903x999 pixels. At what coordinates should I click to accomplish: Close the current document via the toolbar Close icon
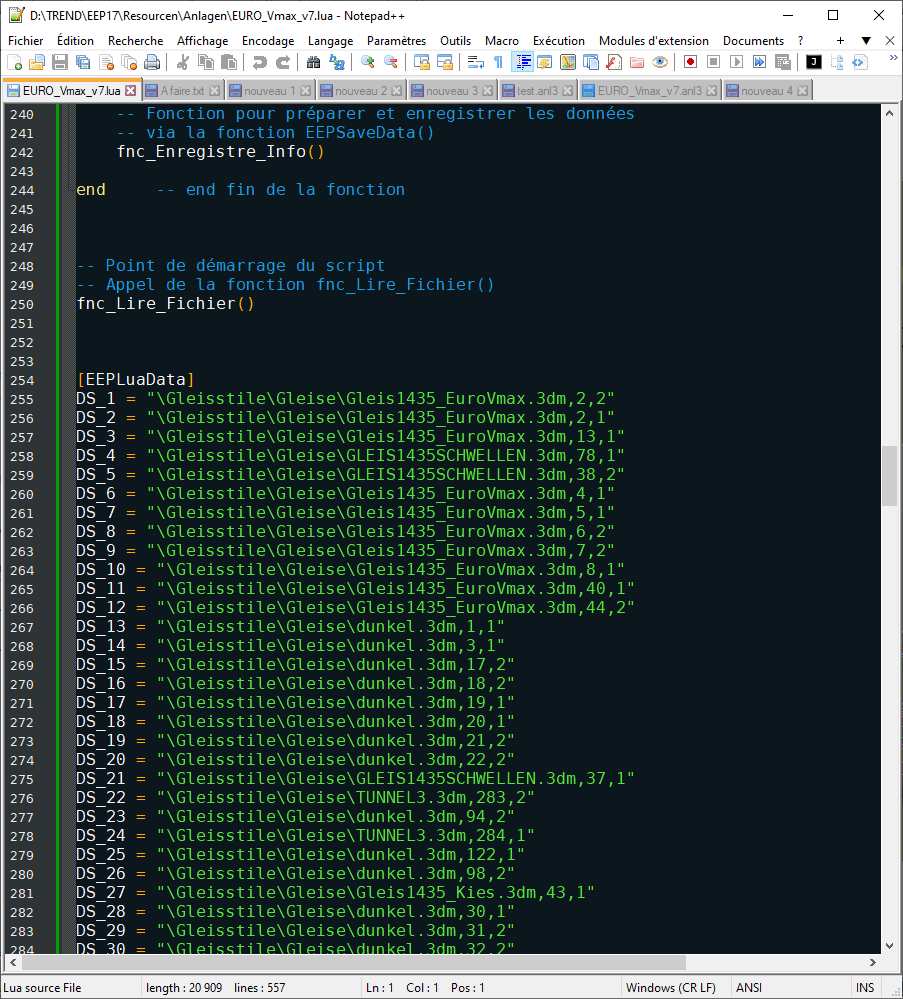pyautogui.click(x=106, y=62)
